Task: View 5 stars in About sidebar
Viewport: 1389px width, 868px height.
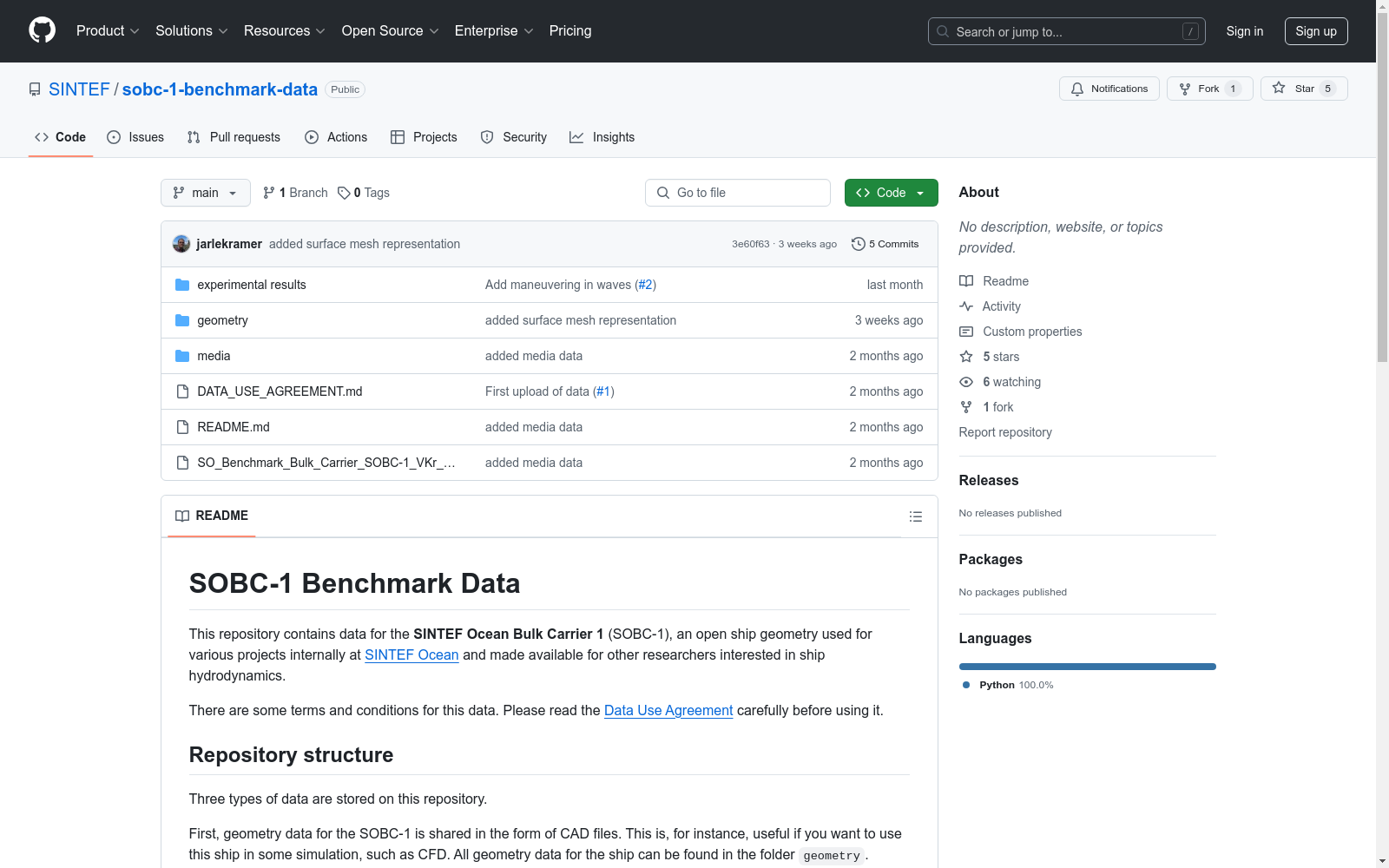Action: click(x=989, y=357)
